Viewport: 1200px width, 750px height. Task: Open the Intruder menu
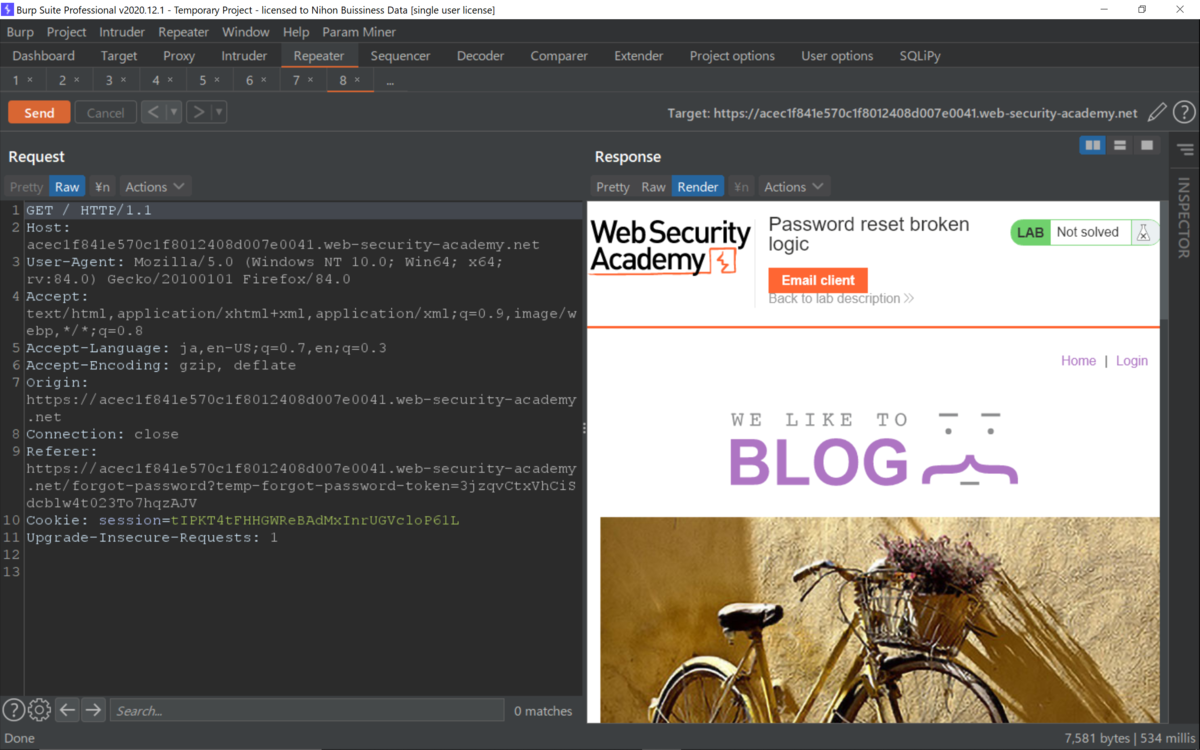[x=122, y=32]
